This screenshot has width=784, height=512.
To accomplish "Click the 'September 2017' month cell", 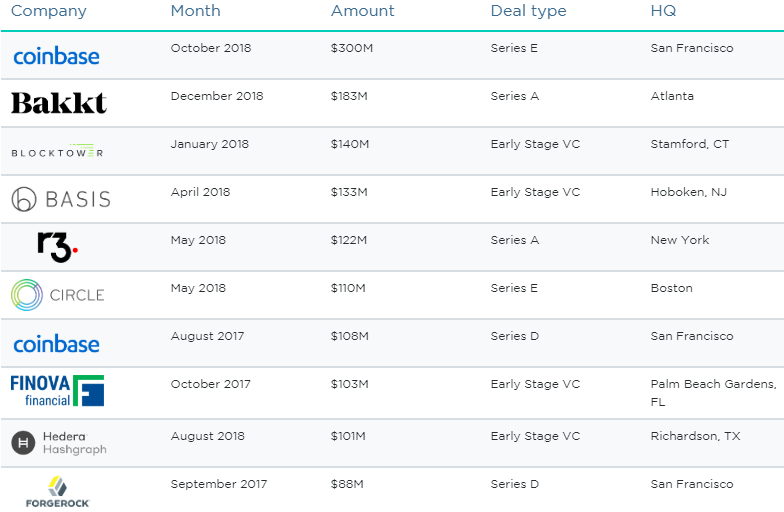I will click(218, 484).
